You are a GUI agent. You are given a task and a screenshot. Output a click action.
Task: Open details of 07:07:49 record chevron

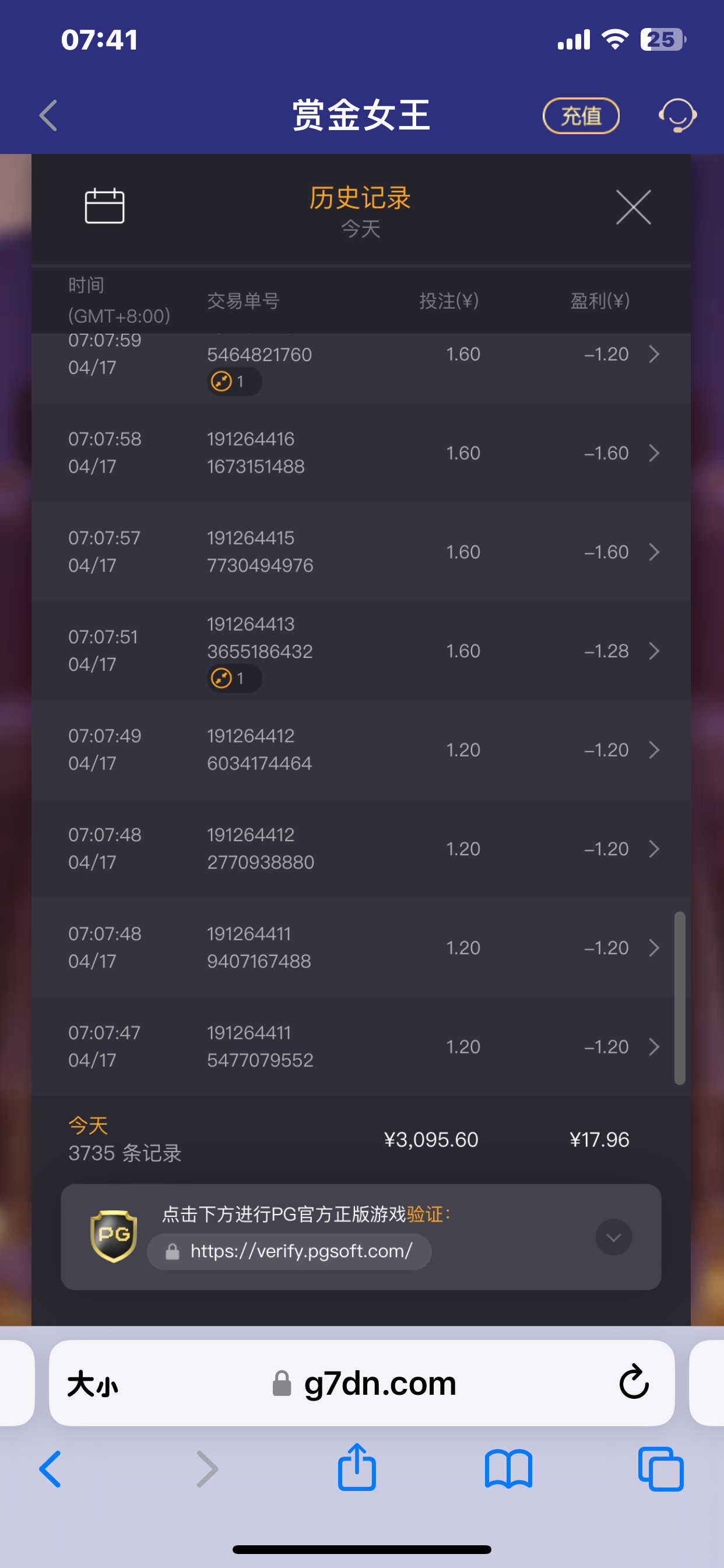[654, 750]
